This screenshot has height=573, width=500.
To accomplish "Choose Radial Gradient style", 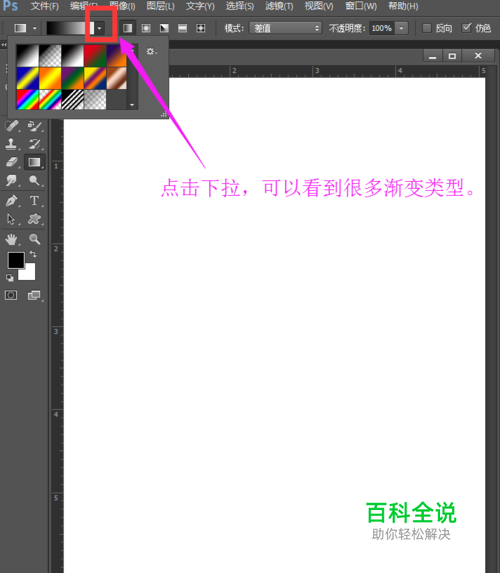I will click(x=146, y=28).
